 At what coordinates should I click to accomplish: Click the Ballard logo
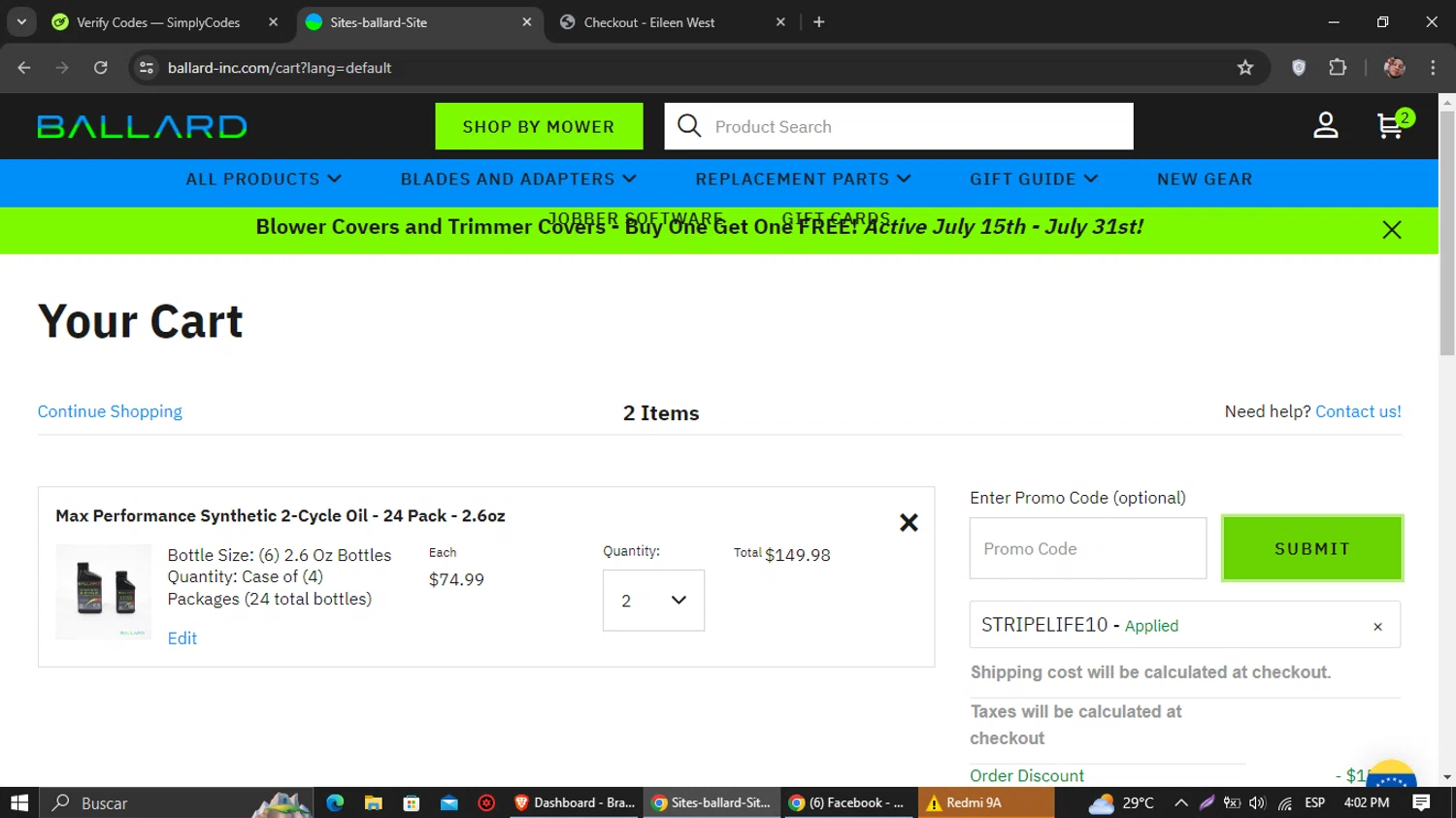(142, 127)
